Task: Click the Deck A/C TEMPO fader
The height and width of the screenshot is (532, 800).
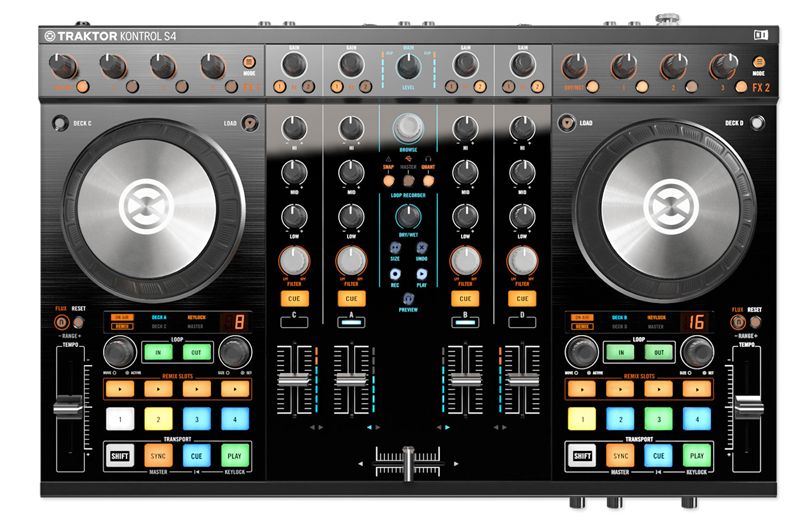Action: [x=68, y=407]
